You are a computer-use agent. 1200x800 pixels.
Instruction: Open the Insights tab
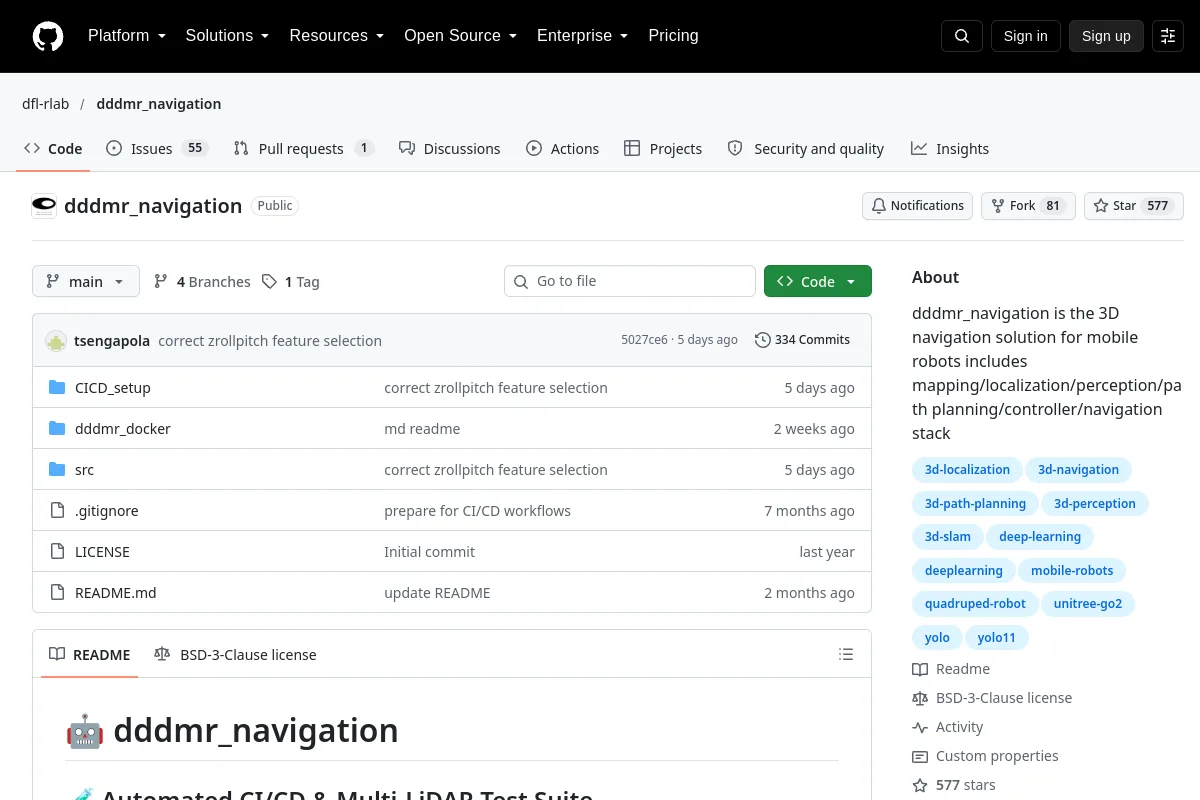coord(950,149)
